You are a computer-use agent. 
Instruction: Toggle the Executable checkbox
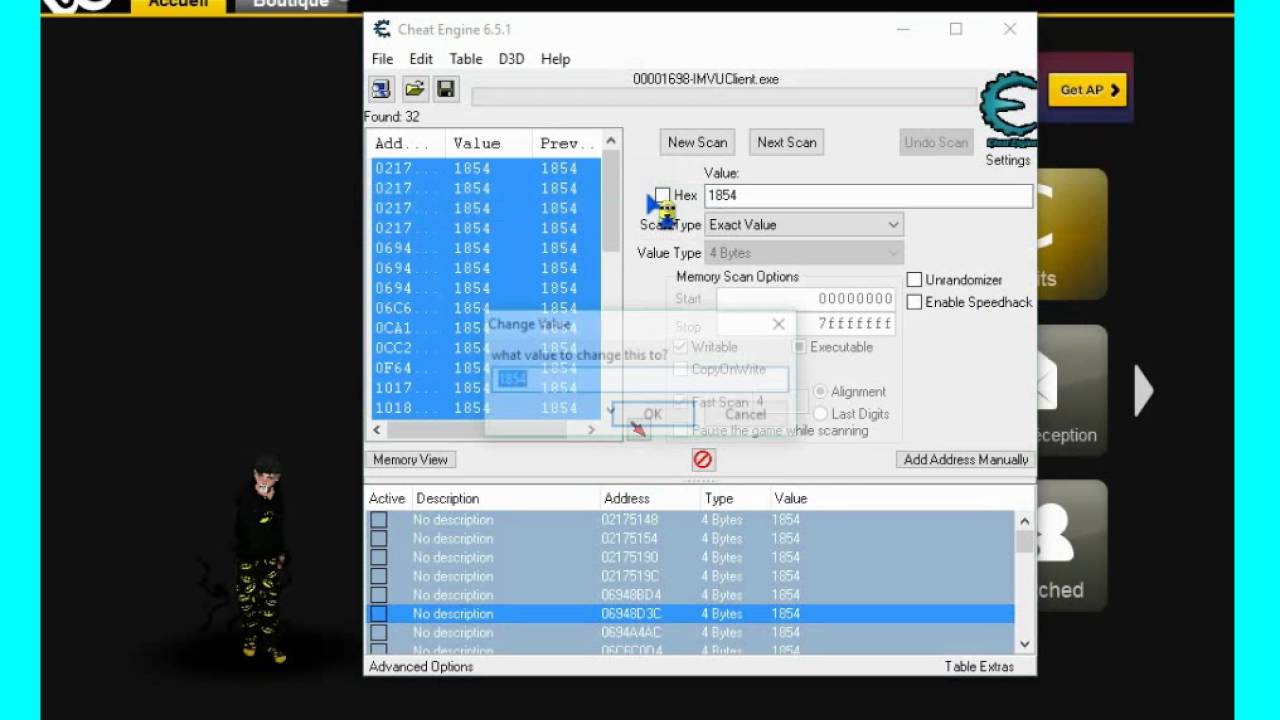tap(800, 347)
